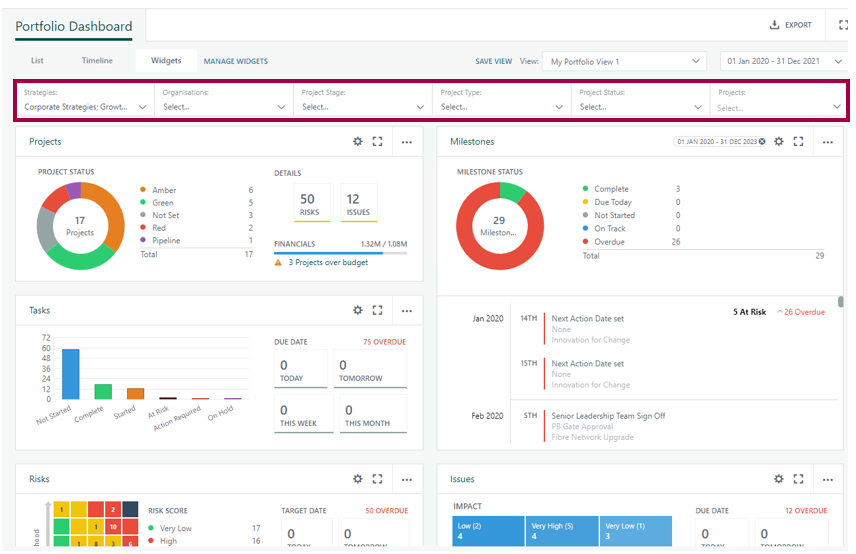Clear the Milestones date range filter
This screenshot has height=554, width=856.
(x=762, y=141)
